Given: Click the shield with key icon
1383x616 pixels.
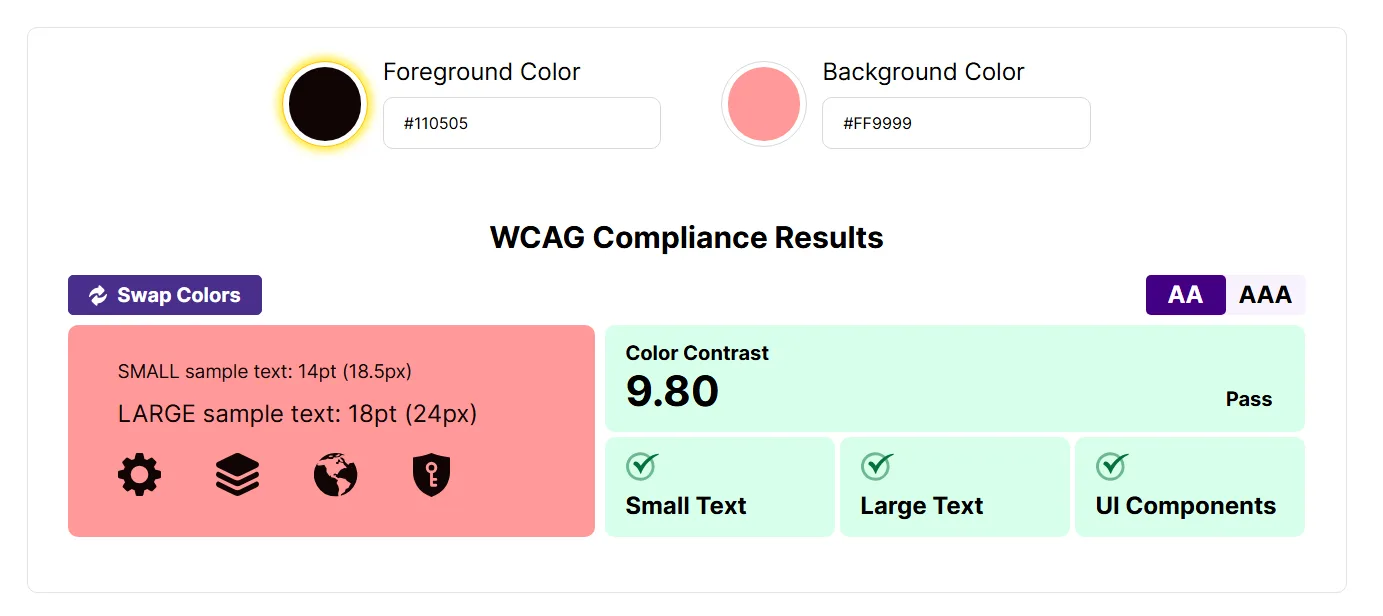Looking at the screenshot, I should click(x=429, y=474).
